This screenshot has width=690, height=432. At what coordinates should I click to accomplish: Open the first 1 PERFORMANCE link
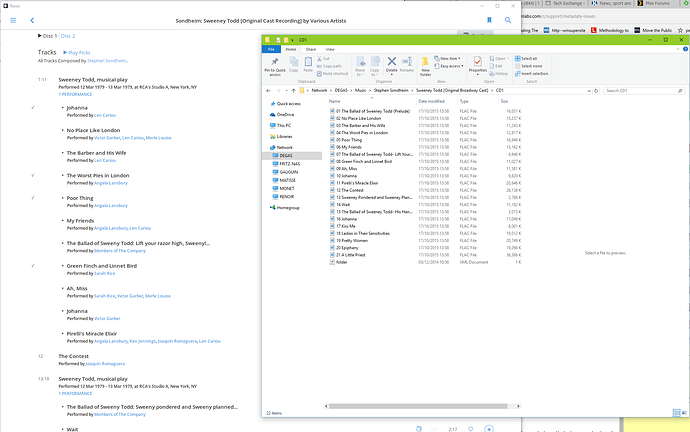75,94
